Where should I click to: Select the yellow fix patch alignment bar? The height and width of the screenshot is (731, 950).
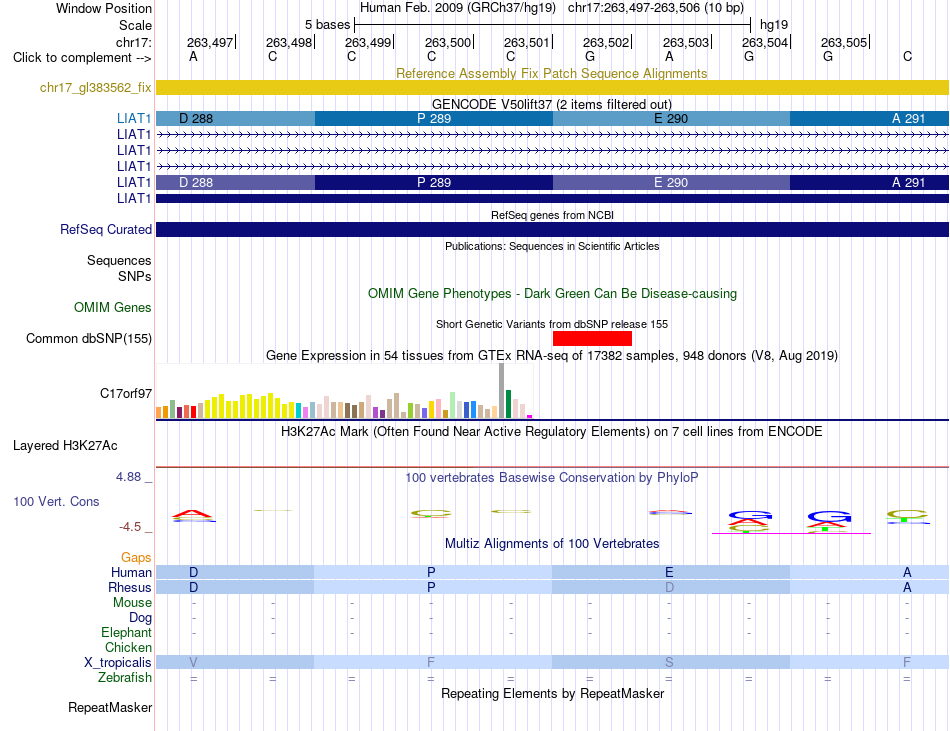[x=552, y=88]
